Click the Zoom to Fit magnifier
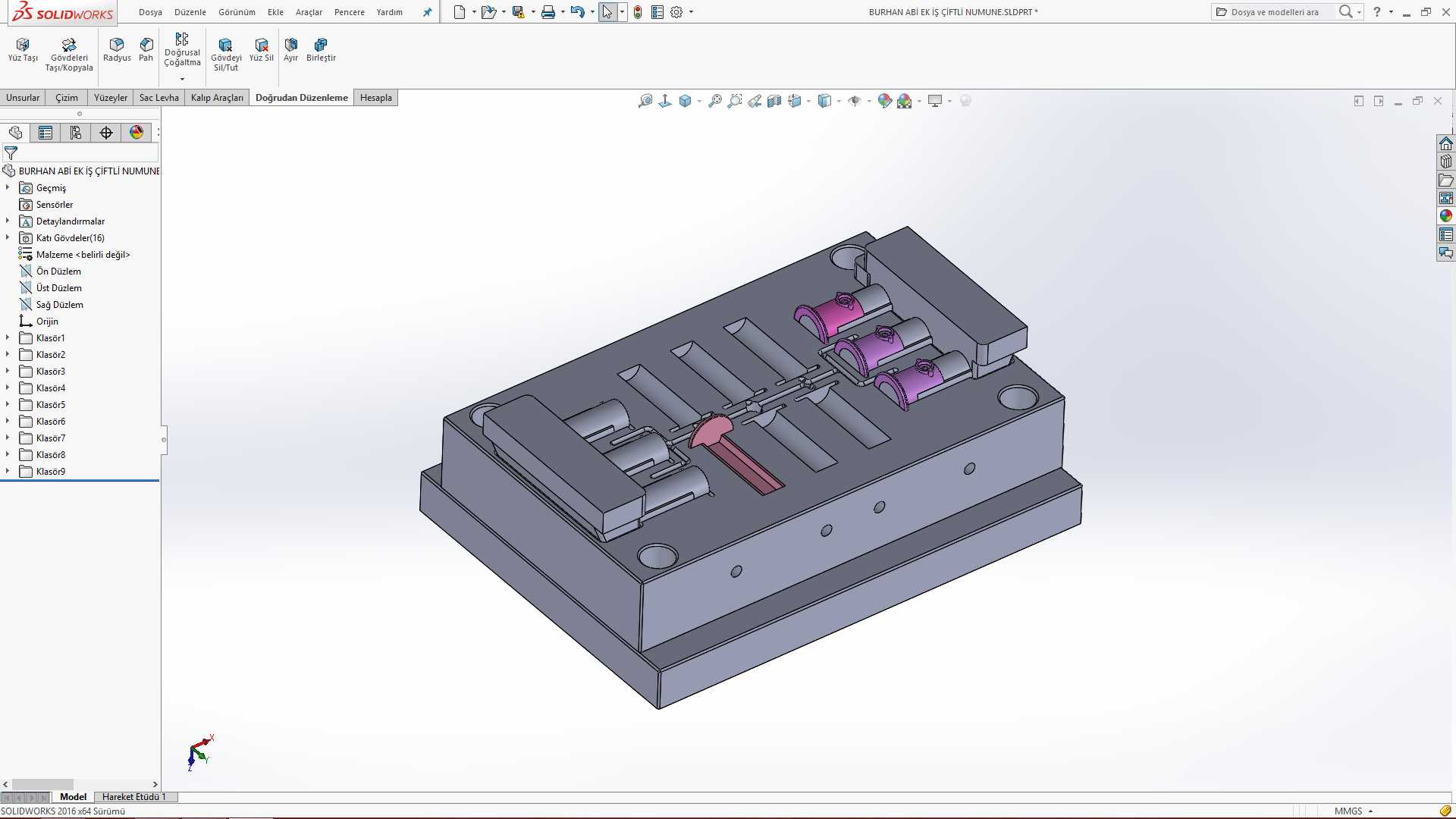Screen dimensions: 1456x819 pos(715,101)
